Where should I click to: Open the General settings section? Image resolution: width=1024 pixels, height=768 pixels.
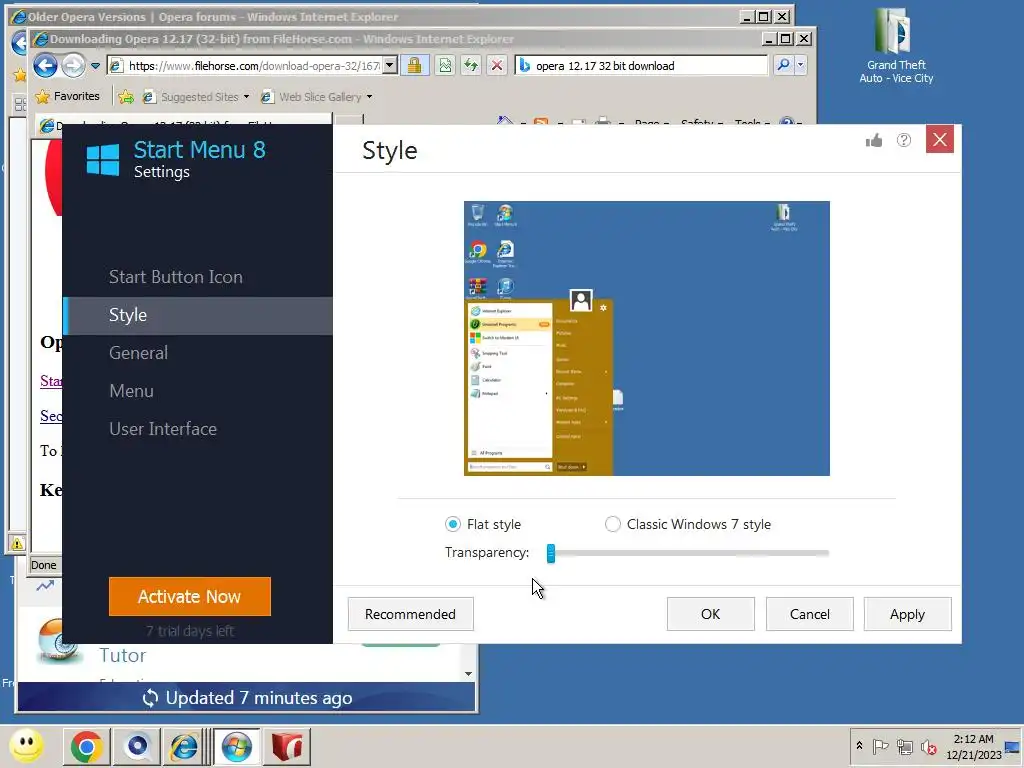click(138, 353)
